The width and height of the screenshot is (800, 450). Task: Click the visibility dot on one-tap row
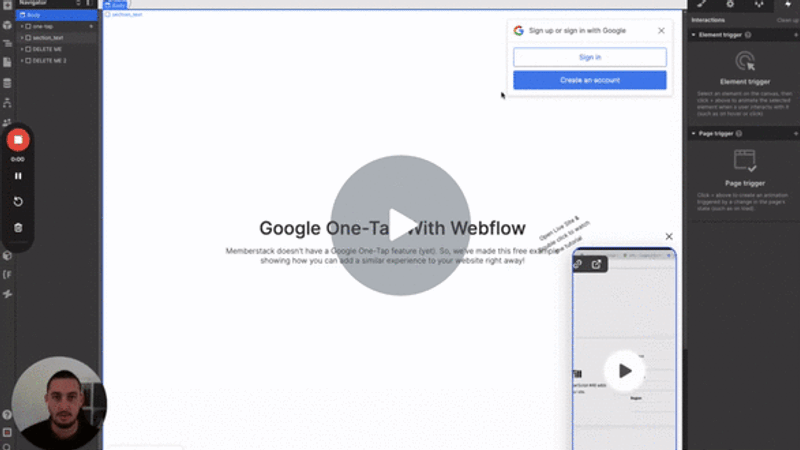coord(91,27)
